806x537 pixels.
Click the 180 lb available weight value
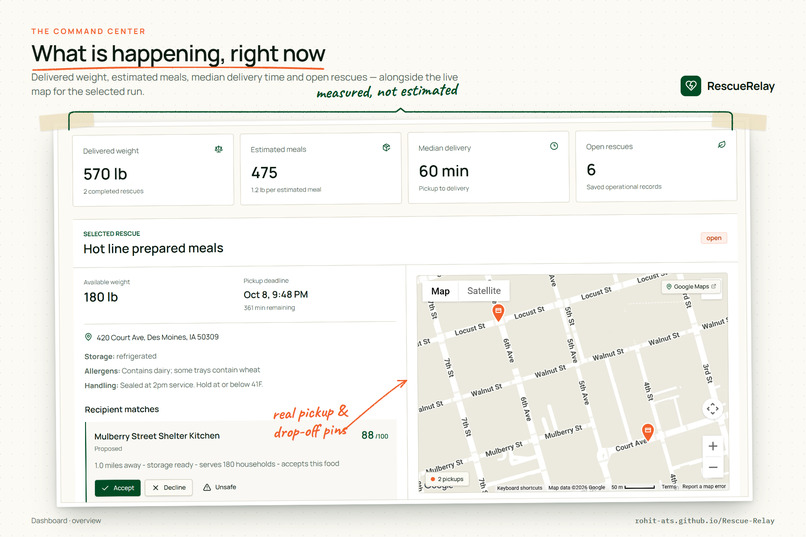coord(101,297)
